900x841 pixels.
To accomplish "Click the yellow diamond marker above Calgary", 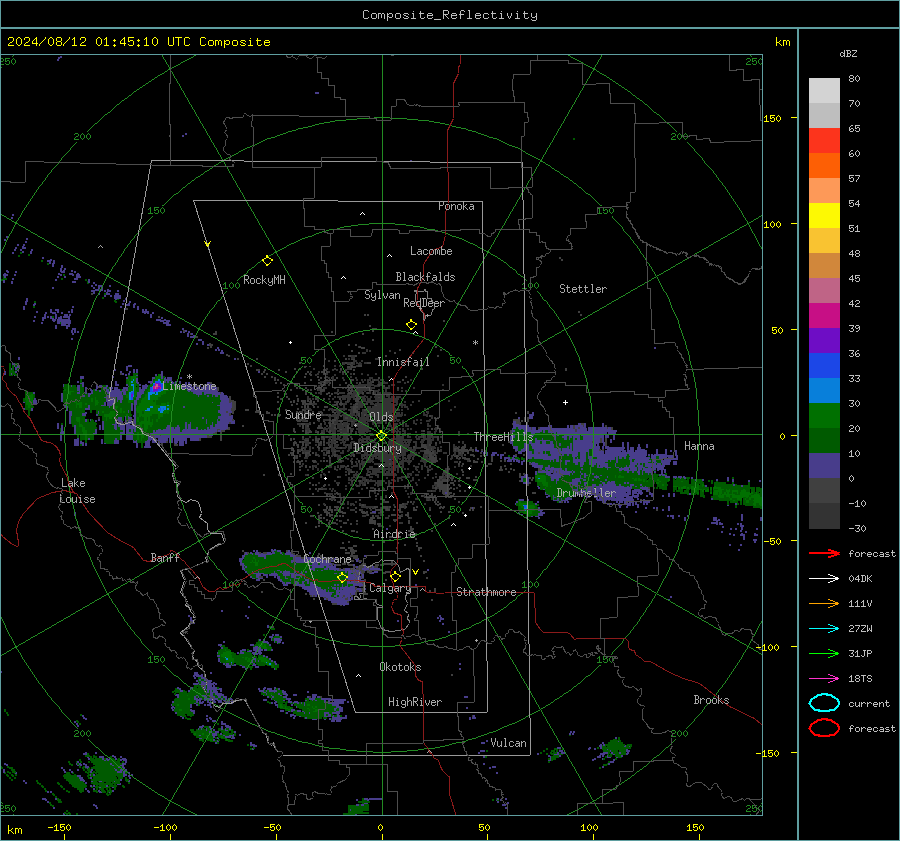I will (395, 576).
